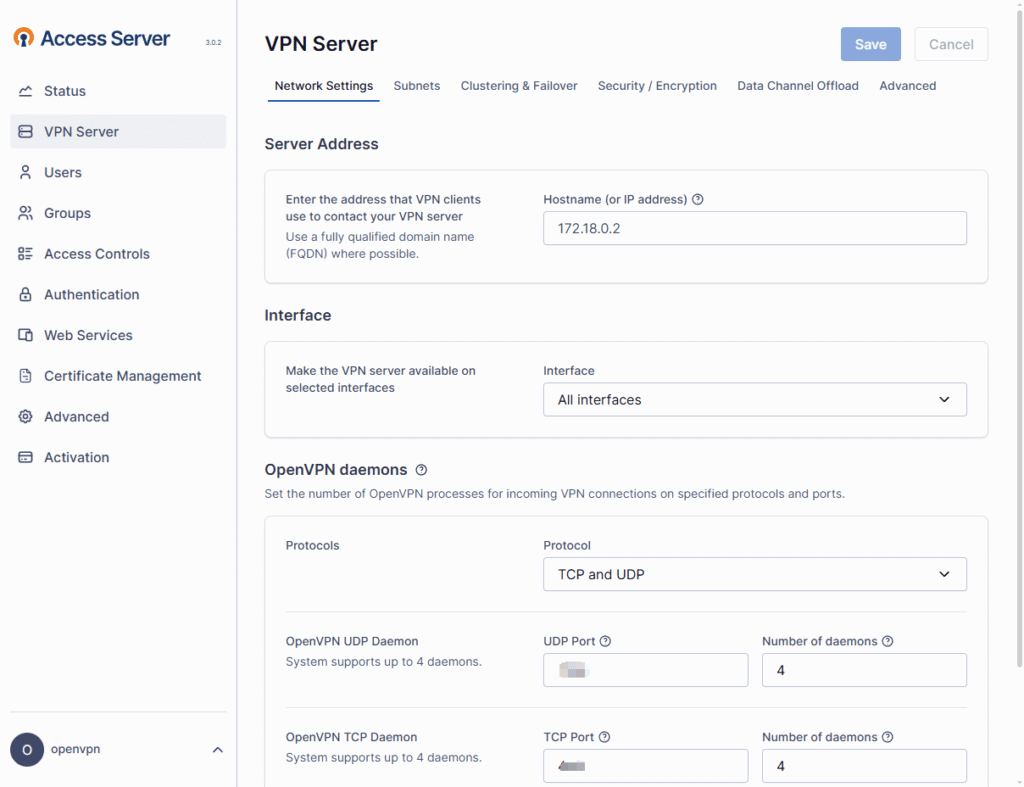Click help icon beside UDP Port
The height and width of the screenshot is (787, 1024).
[x=605, y=641]
